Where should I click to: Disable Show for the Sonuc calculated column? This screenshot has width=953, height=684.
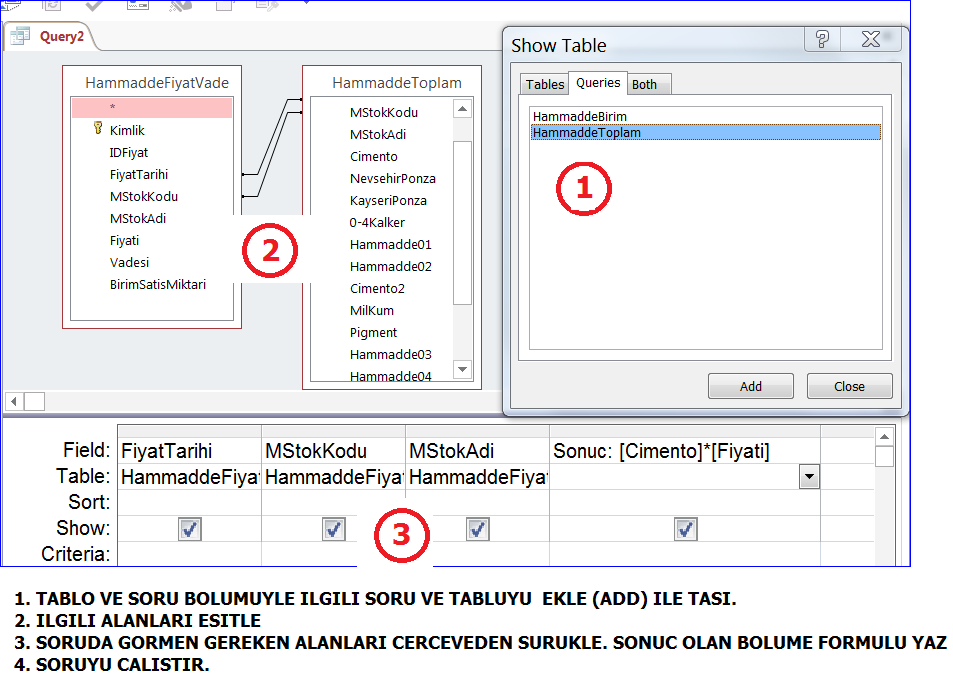[x=685, y=529]
